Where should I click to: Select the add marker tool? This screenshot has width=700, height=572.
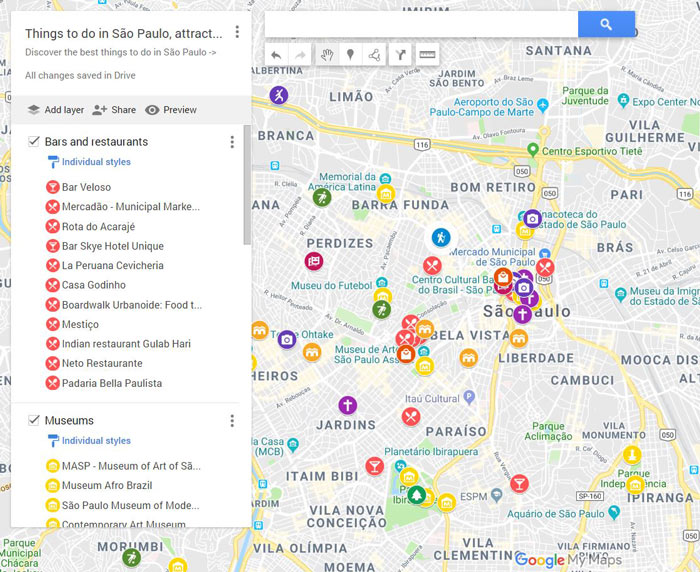350,55
